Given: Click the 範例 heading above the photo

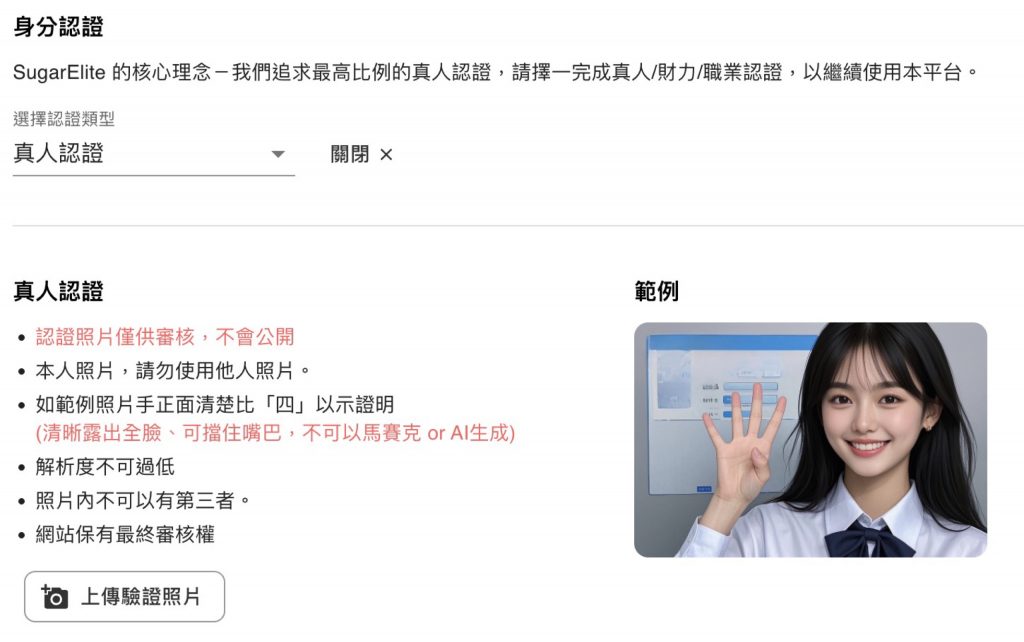Looking at the screenshot, I should click(x=656, y=291).
